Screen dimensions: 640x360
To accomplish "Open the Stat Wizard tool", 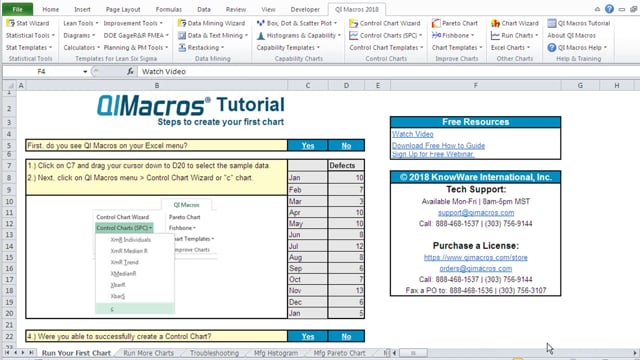I will 28,23.
